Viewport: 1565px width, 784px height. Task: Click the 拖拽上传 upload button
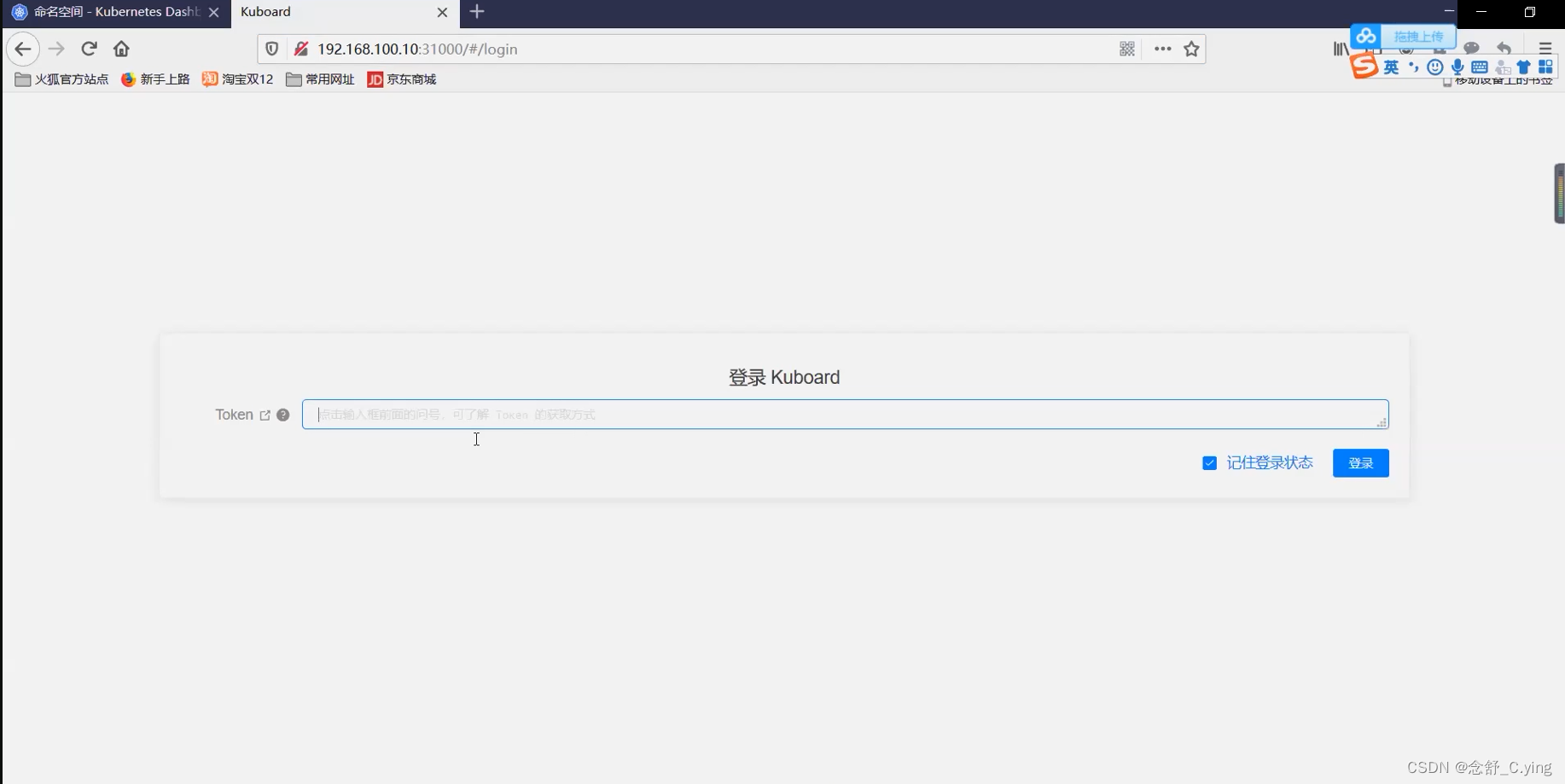1418,37
